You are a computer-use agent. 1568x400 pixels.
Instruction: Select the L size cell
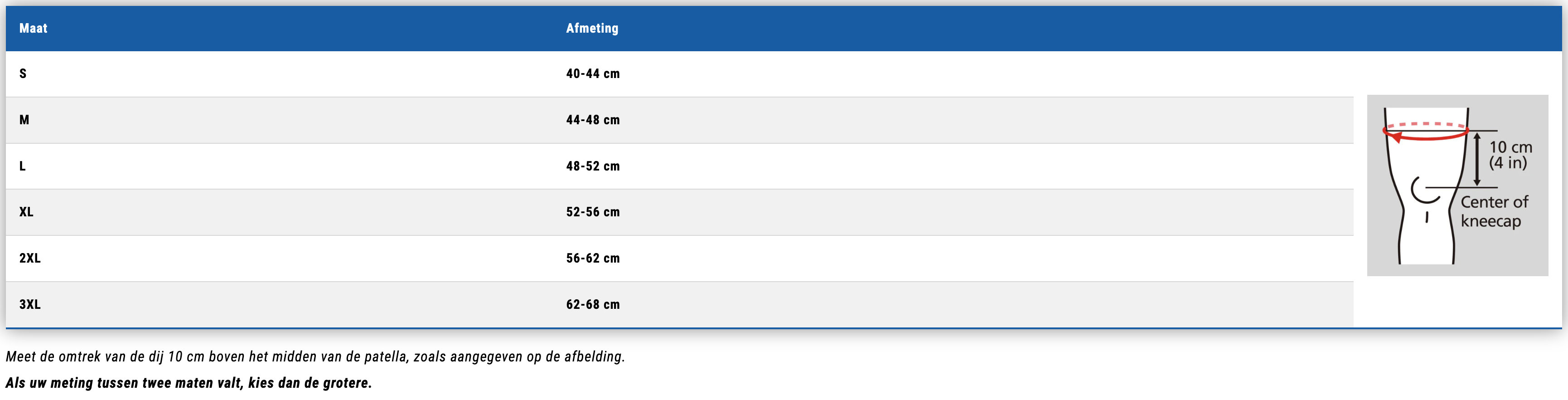23,166
